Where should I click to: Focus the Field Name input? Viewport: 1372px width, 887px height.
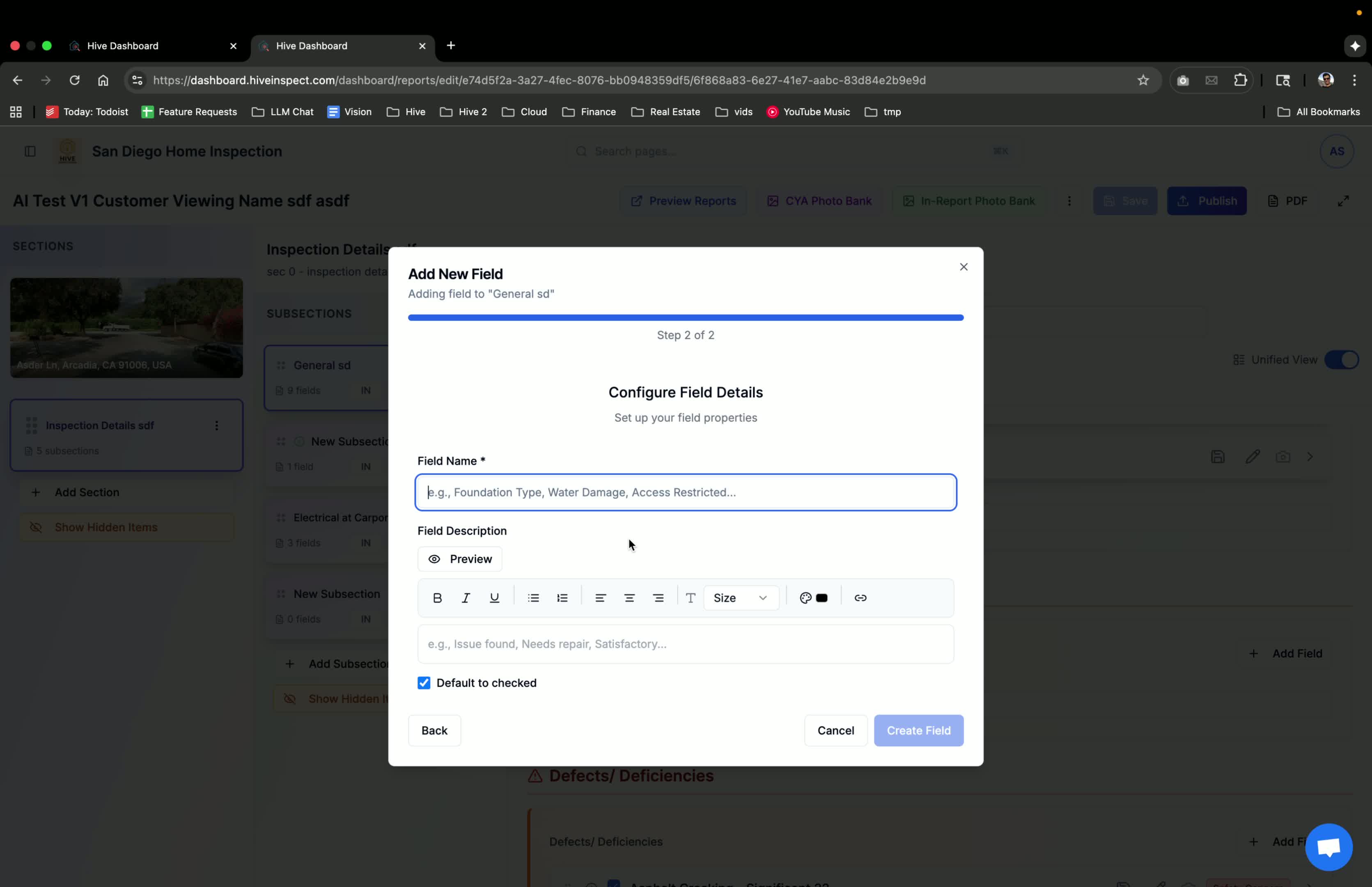[686, 492]
